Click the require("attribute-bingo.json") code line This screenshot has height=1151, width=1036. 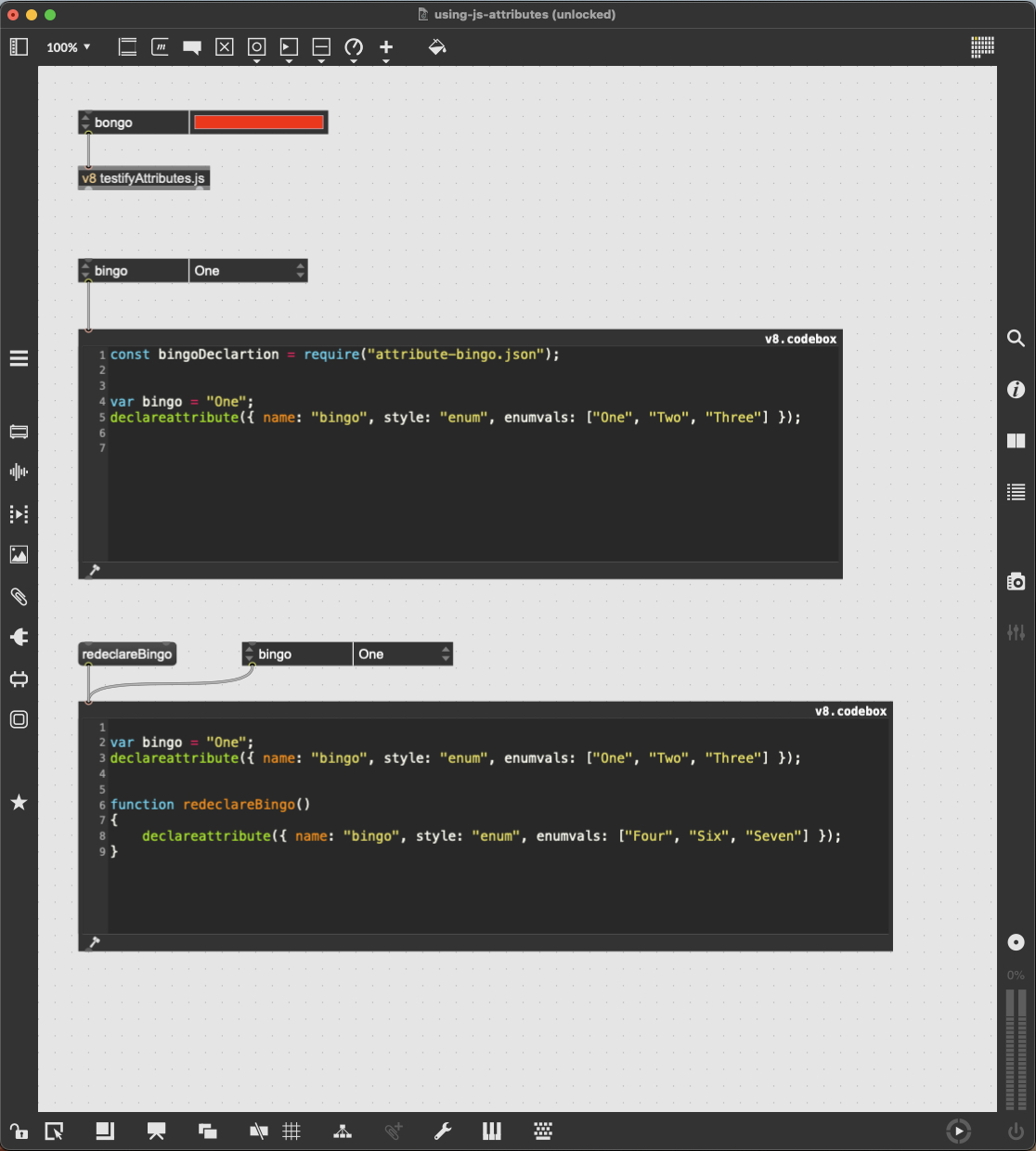coord(335,355)
